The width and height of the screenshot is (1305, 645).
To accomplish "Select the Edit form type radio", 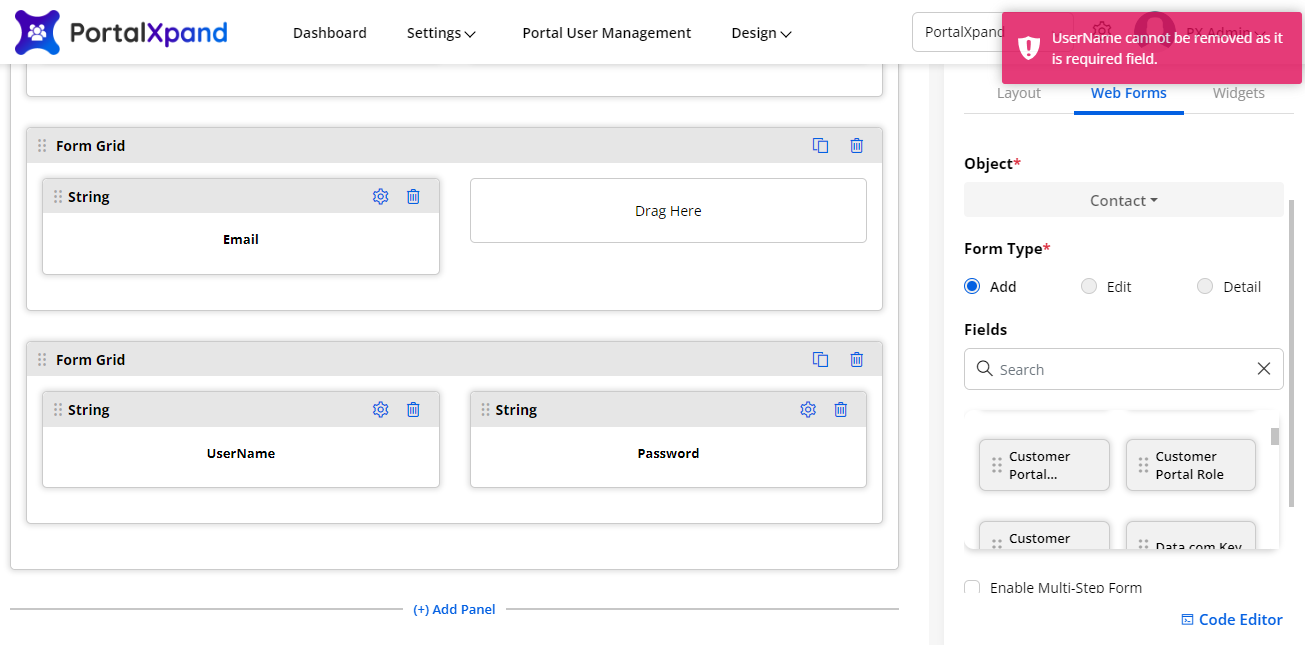I will click(x=1089, y=287).
